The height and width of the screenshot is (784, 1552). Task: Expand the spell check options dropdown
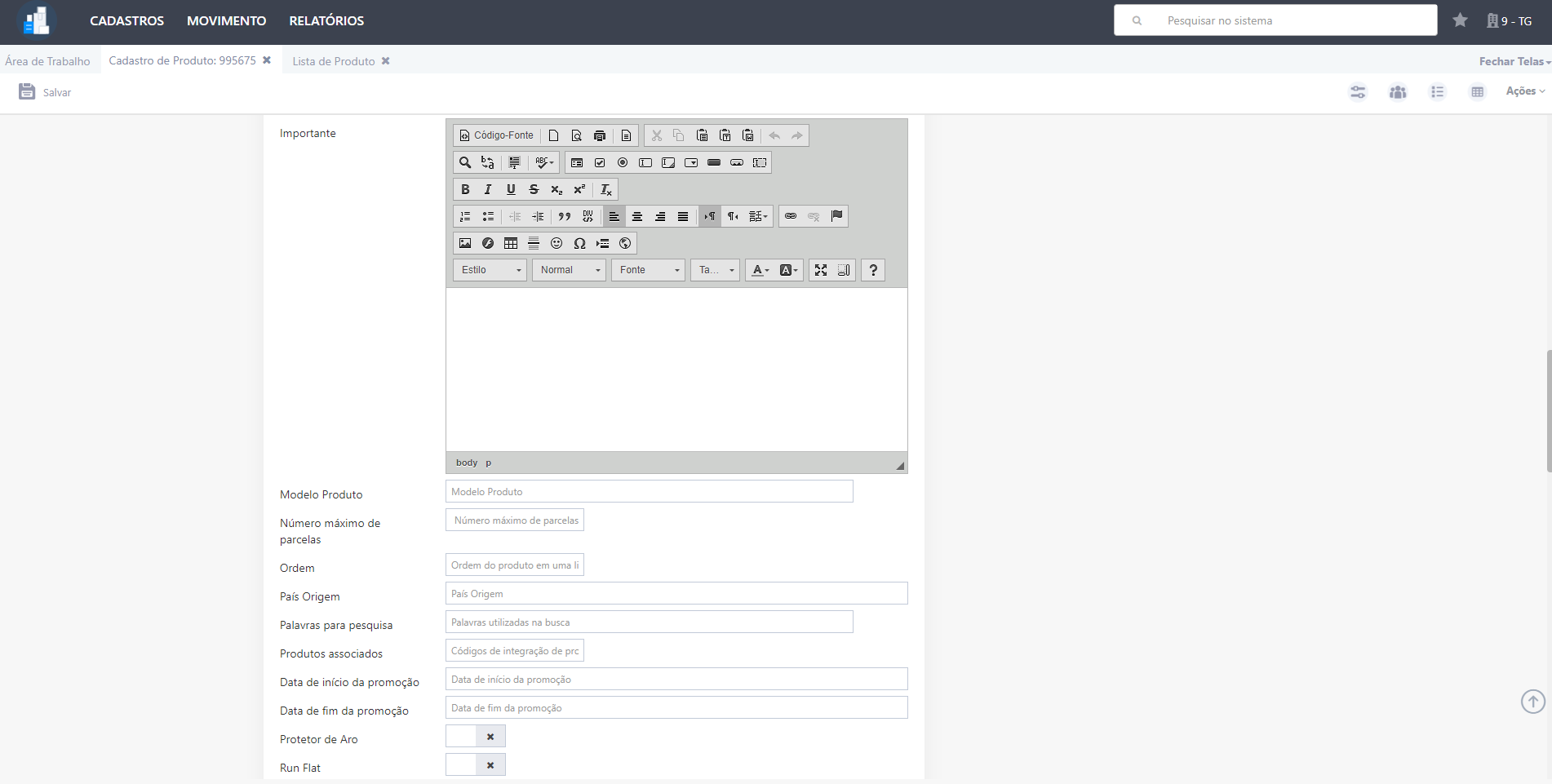544,162
